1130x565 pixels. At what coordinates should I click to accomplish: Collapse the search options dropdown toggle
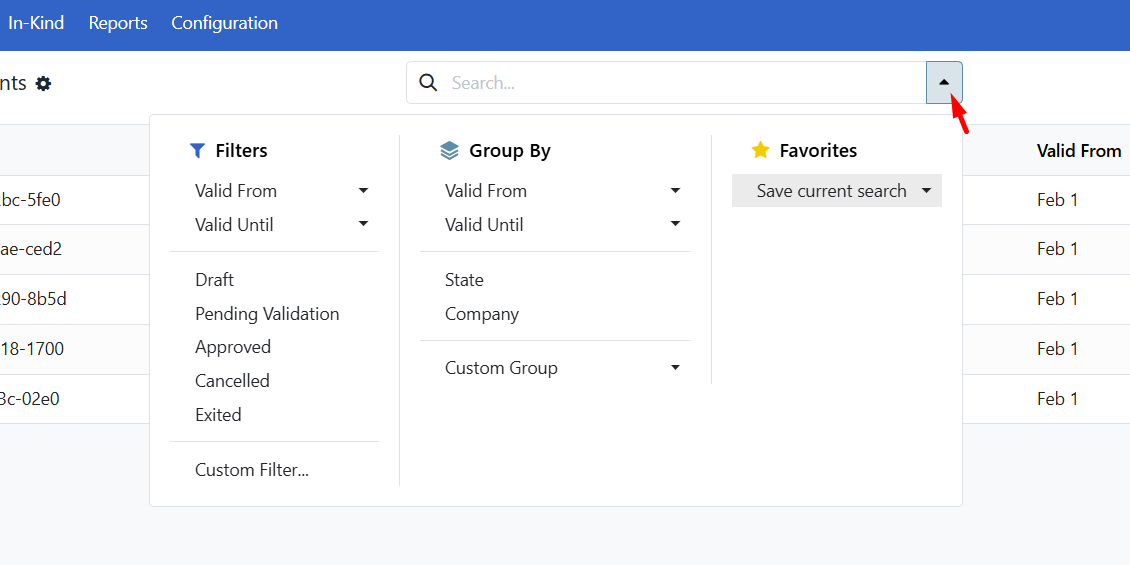coord(944,82)
